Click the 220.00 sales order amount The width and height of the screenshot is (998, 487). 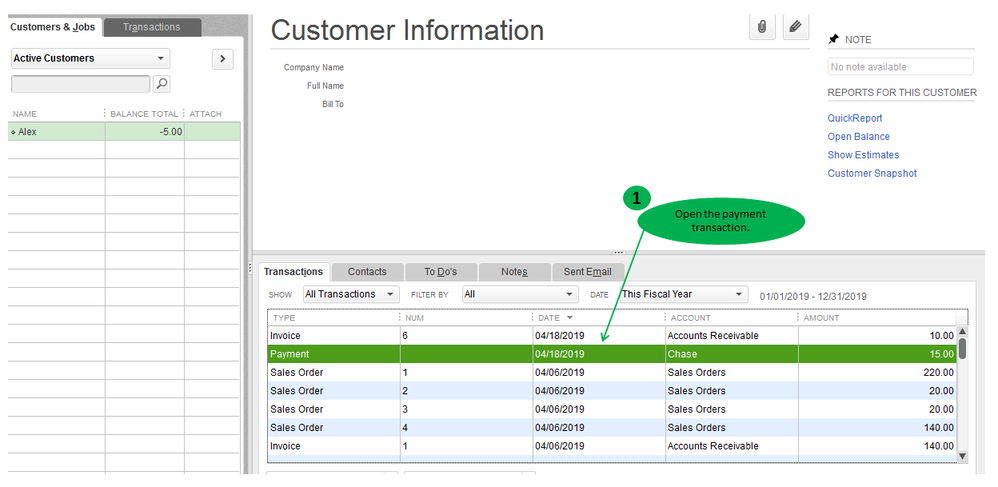[x=939, y=372]
